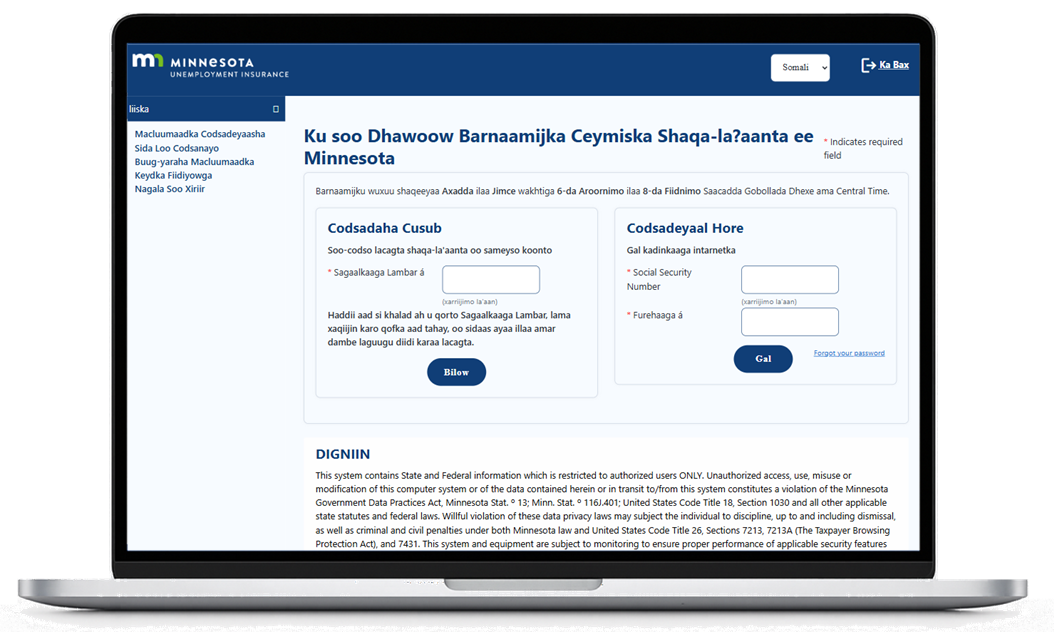Screen dimensions: 1054x632
Task: Click the Gal login button
Action: [x=763, y=358]
